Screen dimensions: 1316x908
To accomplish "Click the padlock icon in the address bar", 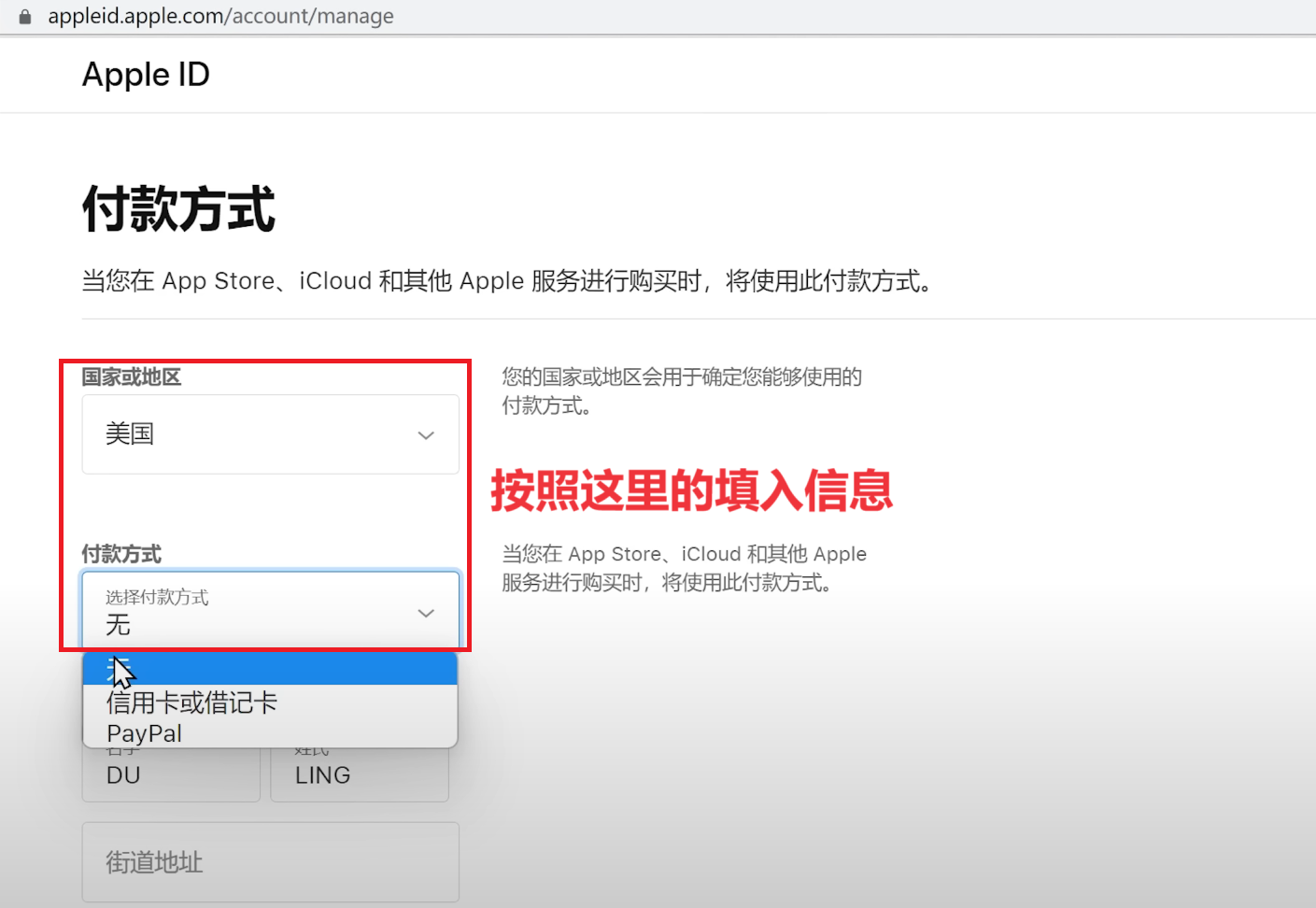I will [25, 17].
